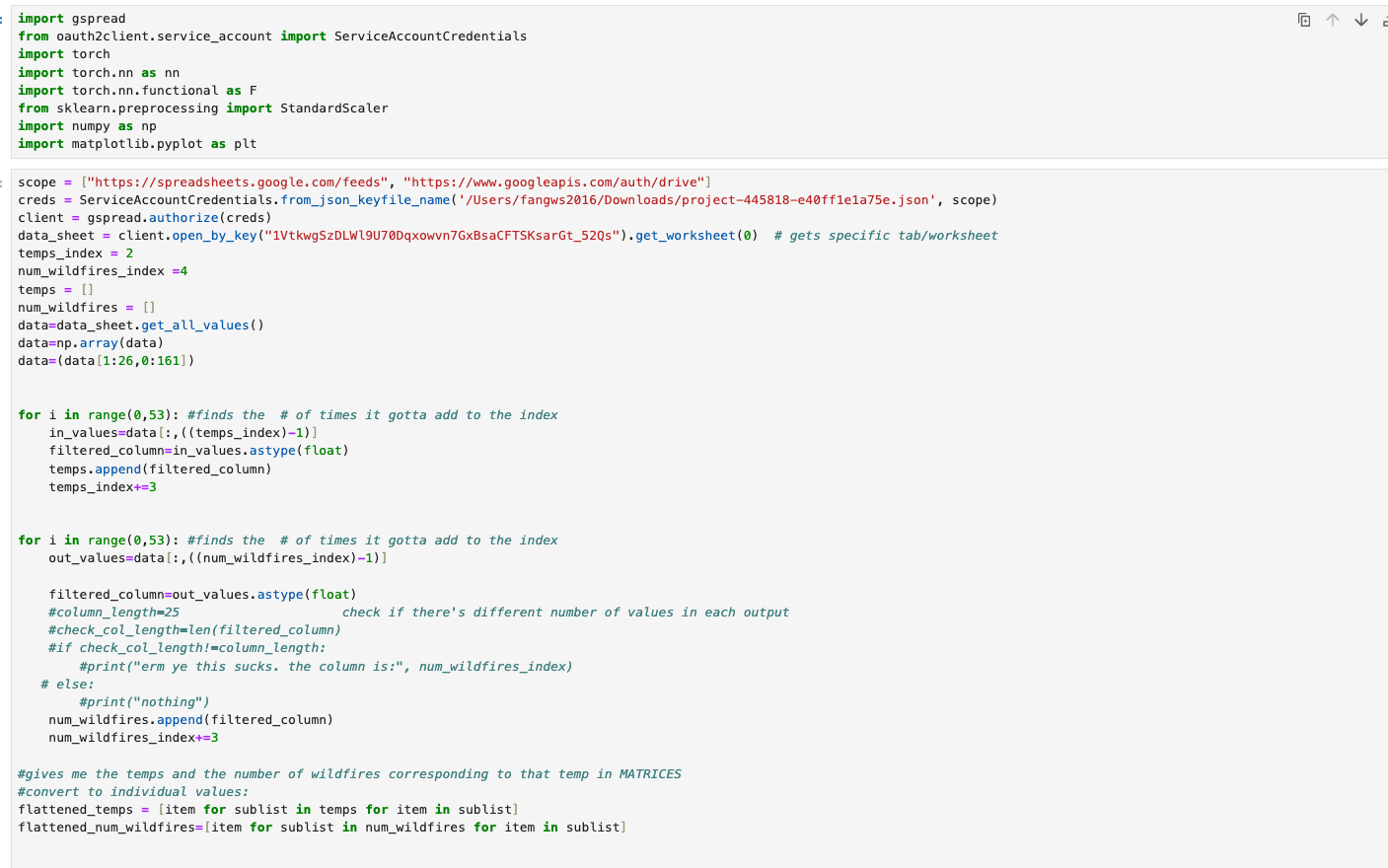This screenshot has width=1388, height=868.
Task: Click the '#gives me the temps' comment line
Action: (350, 774)
